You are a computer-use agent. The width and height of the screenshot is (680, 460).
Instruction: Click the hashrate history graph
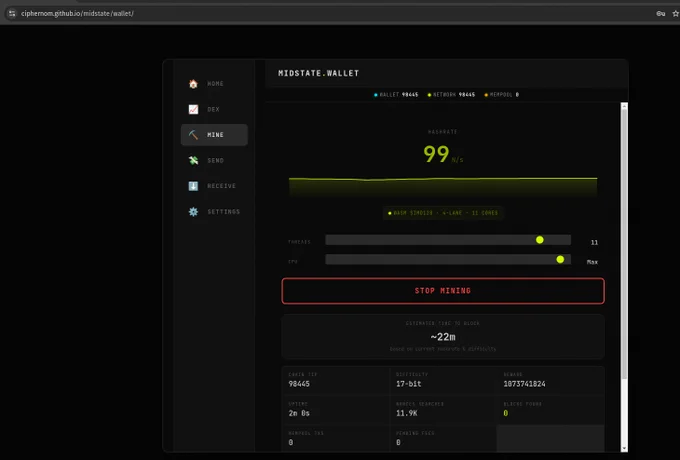[x=443, y=187]
